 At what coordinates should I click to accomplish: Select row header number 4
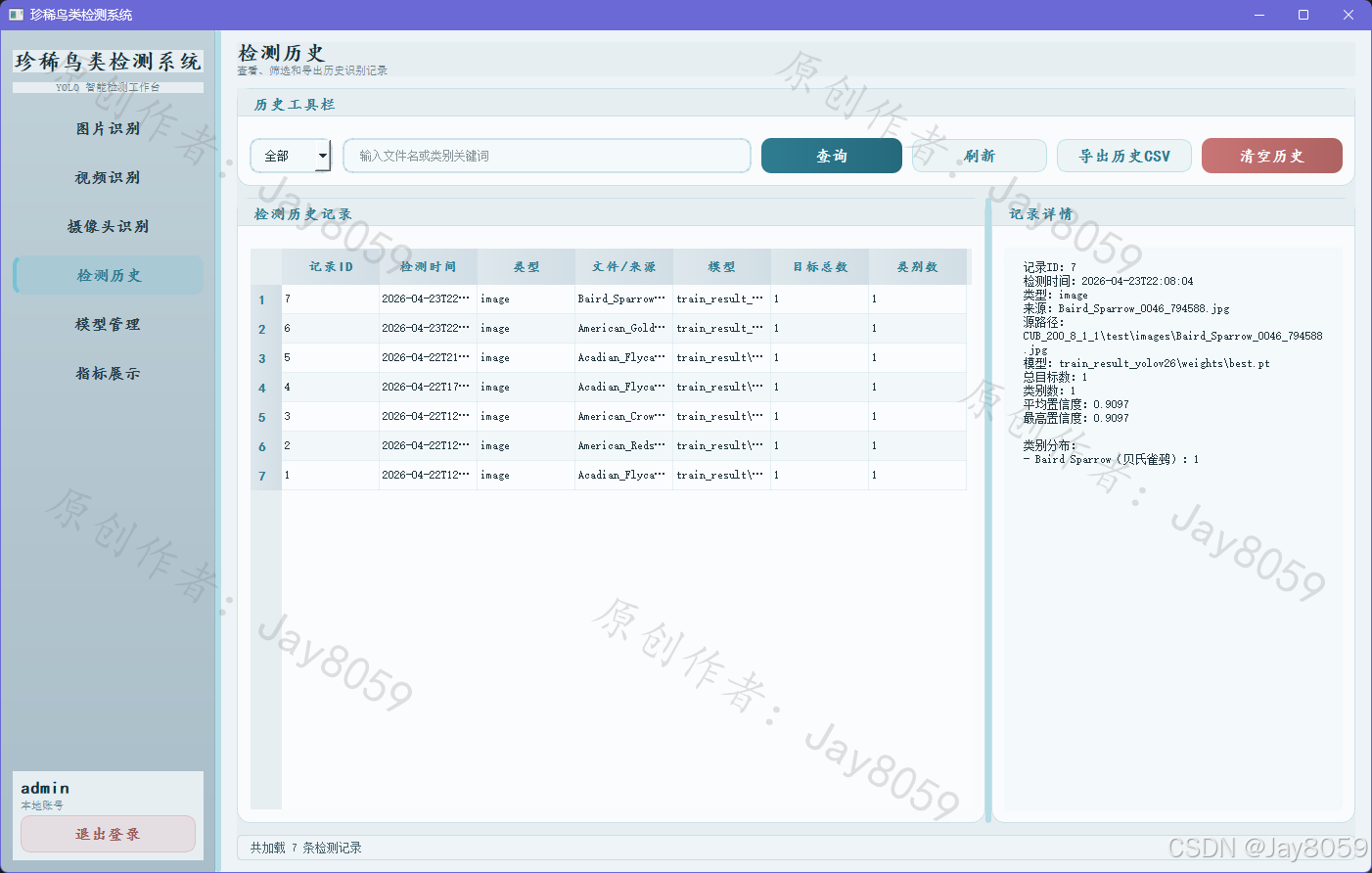[x=266, y=388]
